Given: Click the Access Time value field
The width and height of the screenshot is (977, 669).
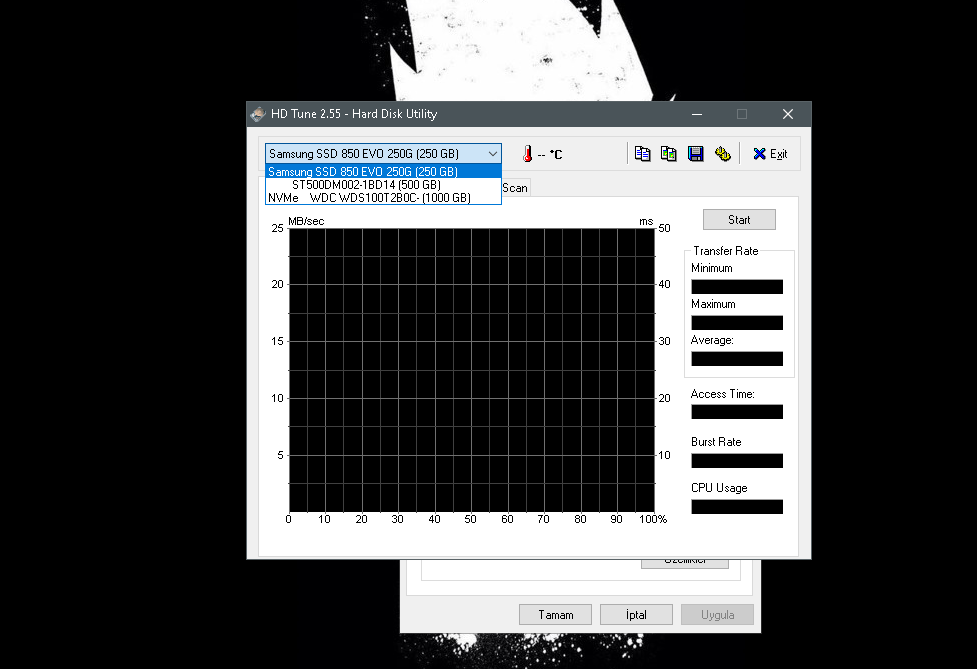Looking at the screenshot, I should (736, 412).
